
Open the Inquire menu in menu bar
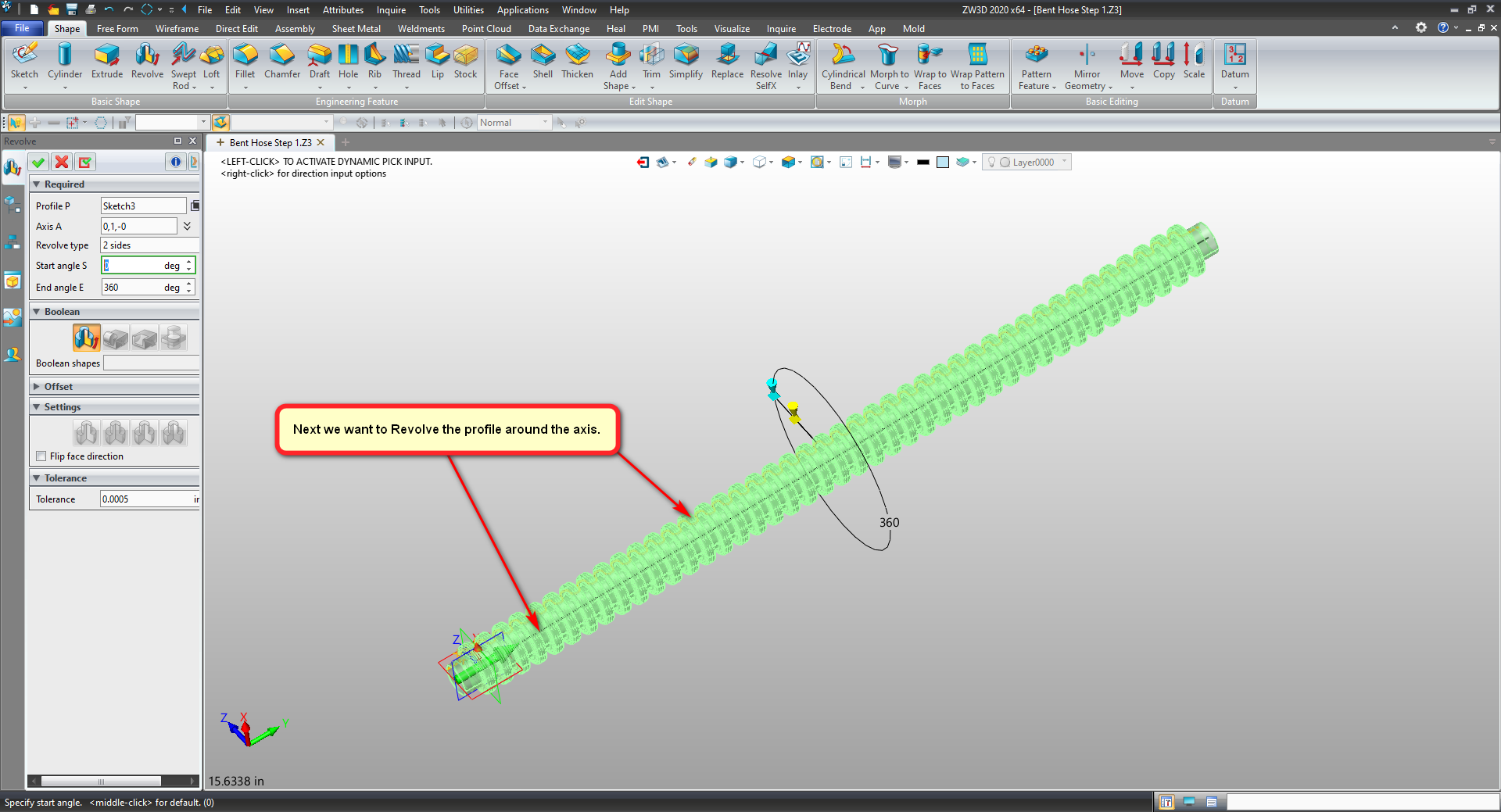click(391, 10)
